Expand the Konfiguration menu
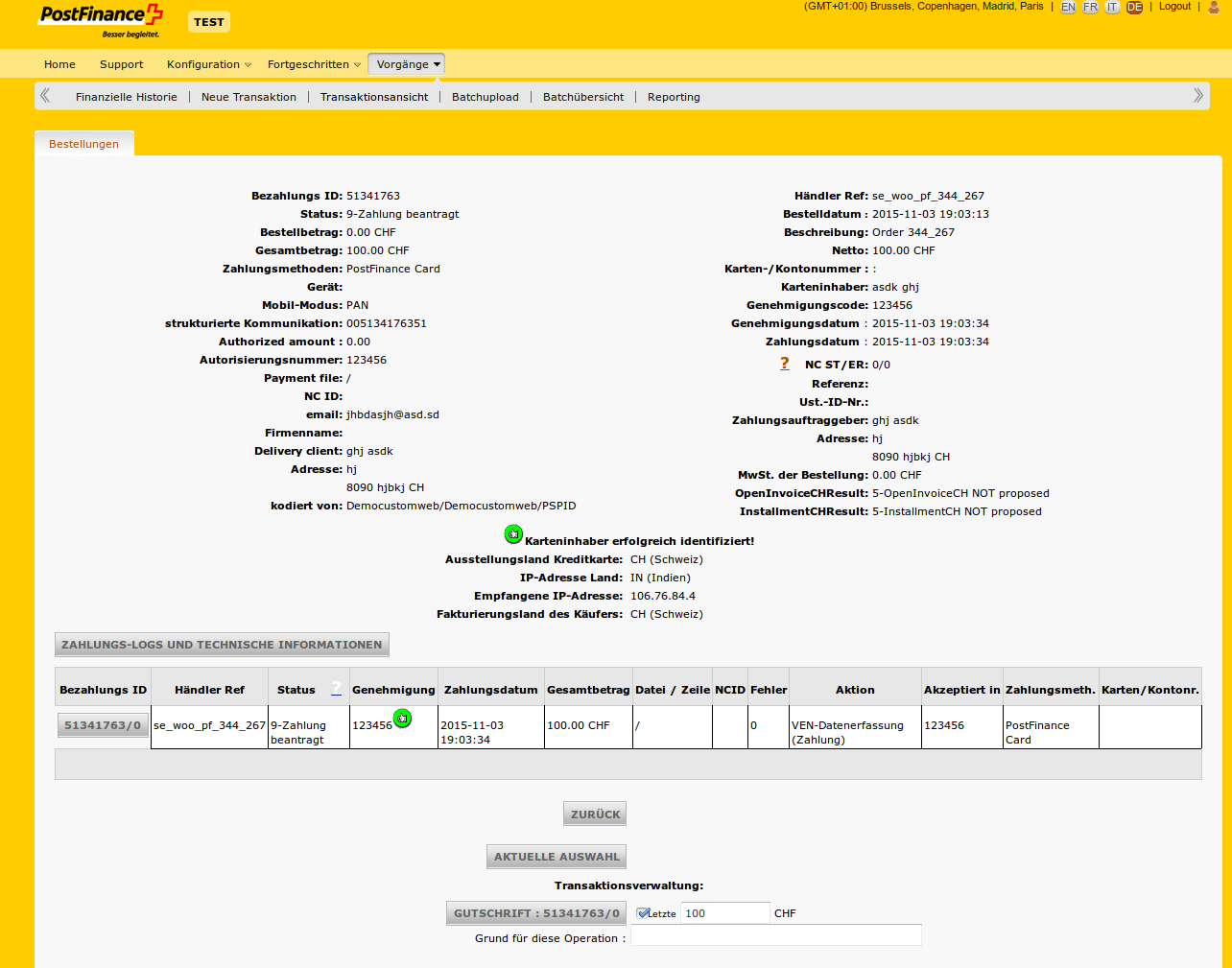The height and width of the screenshot is (968, 1232). click(x=208, y=64)
